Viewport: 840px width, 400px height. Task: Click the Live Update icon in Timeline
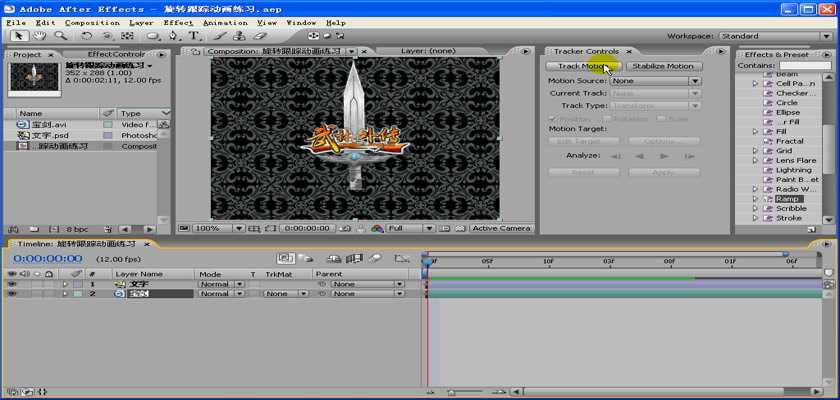286,258
